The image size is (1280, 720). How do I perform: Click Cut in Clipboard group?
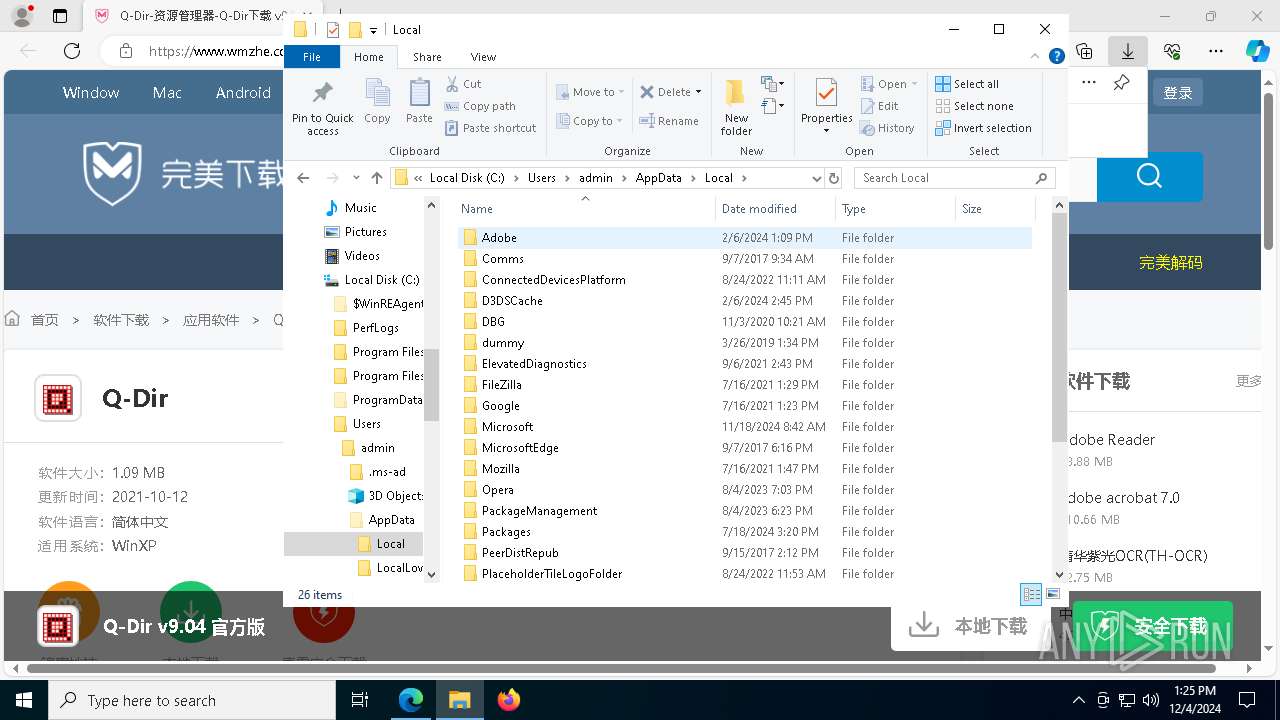[x=464, y=84]
